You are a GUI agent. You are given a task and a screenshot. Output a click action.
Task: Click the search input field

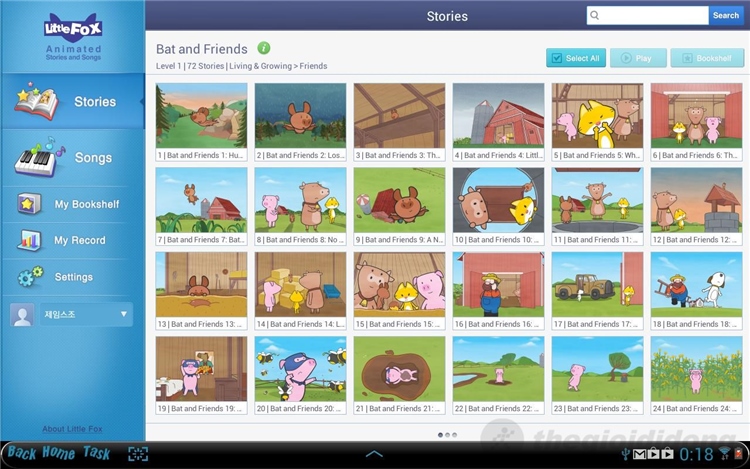(648, 15)
